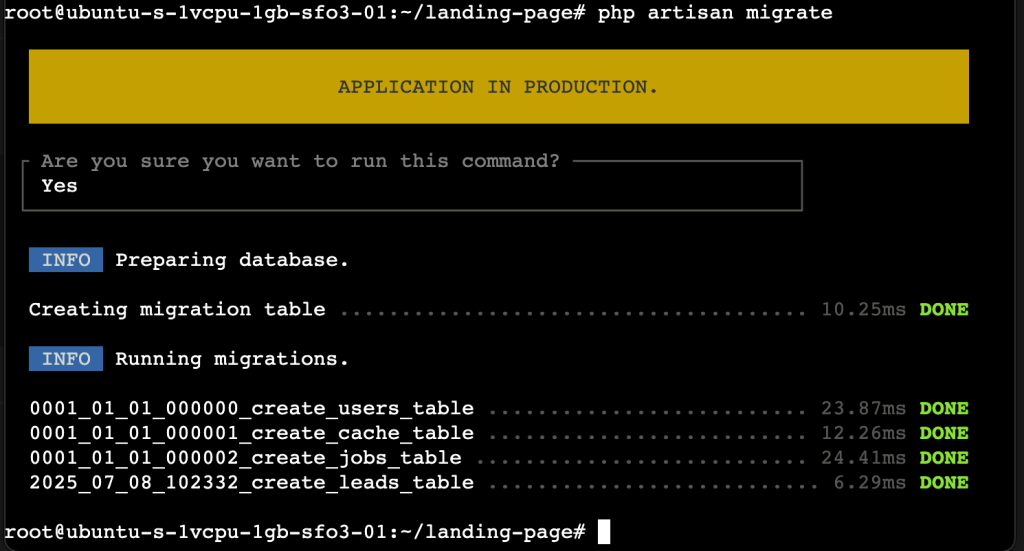Click the white cursor block at bottom prompt

(x=603, y=531)
